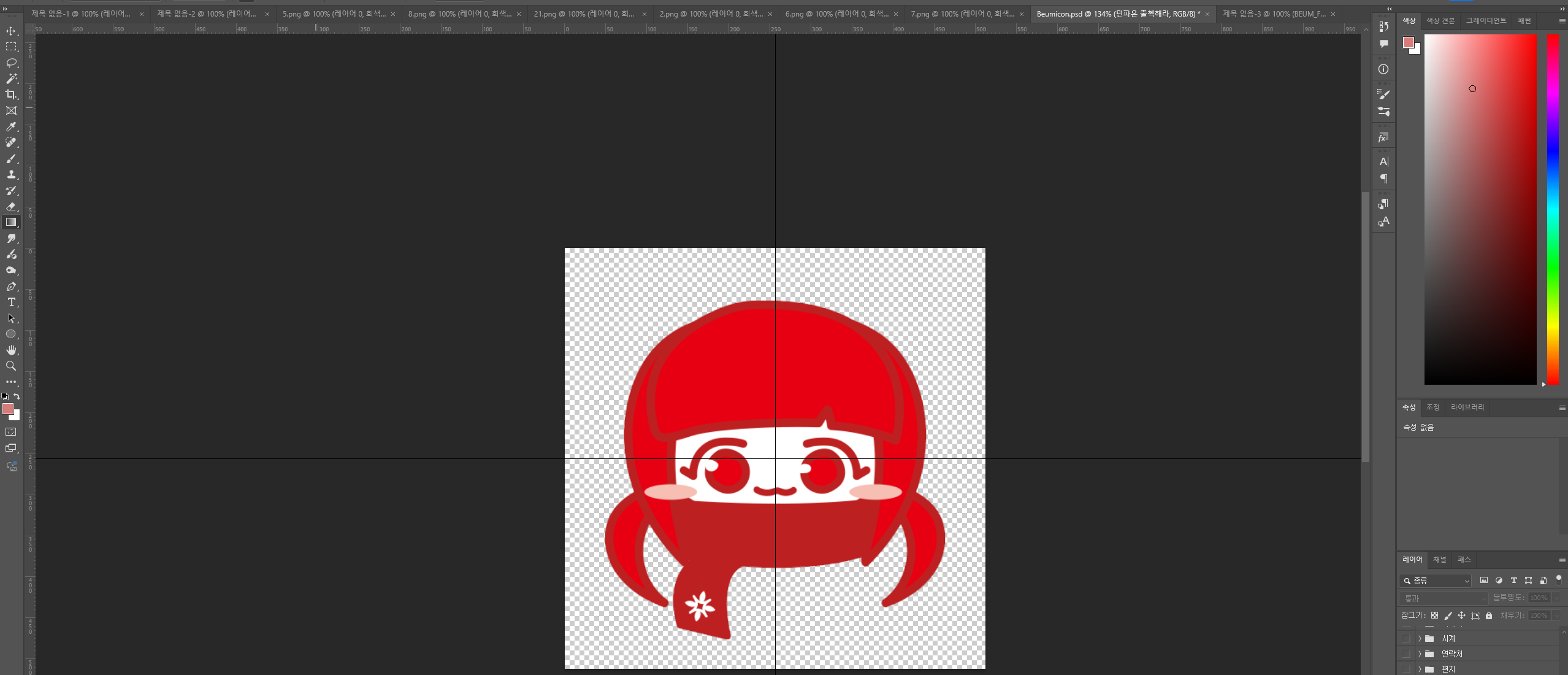Select the Zoom tool
1568x675 pixels.
(x=11, y=366)
